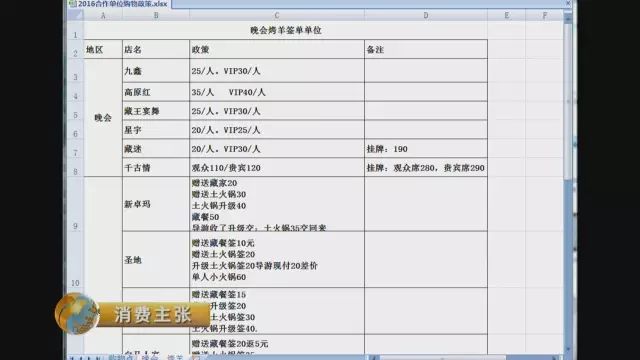Click the remark cell 挂牌: 观众席280, 贵宾席290
The width and height of the screenshot is (640, 360).
[x=426, y=167]
